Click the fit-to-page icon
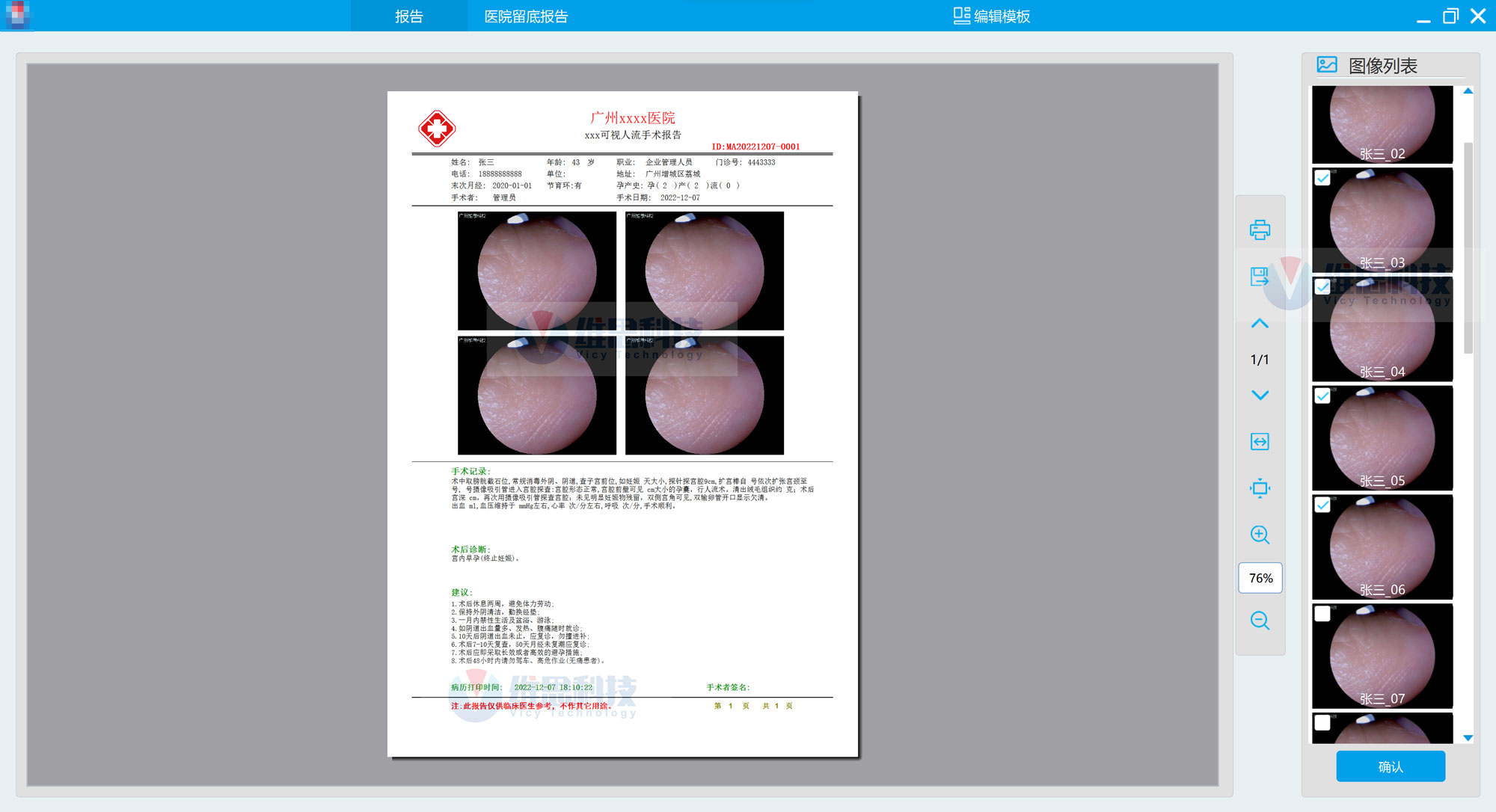The width and height of the screenshot is (1496, 812). pos(1260,488)
